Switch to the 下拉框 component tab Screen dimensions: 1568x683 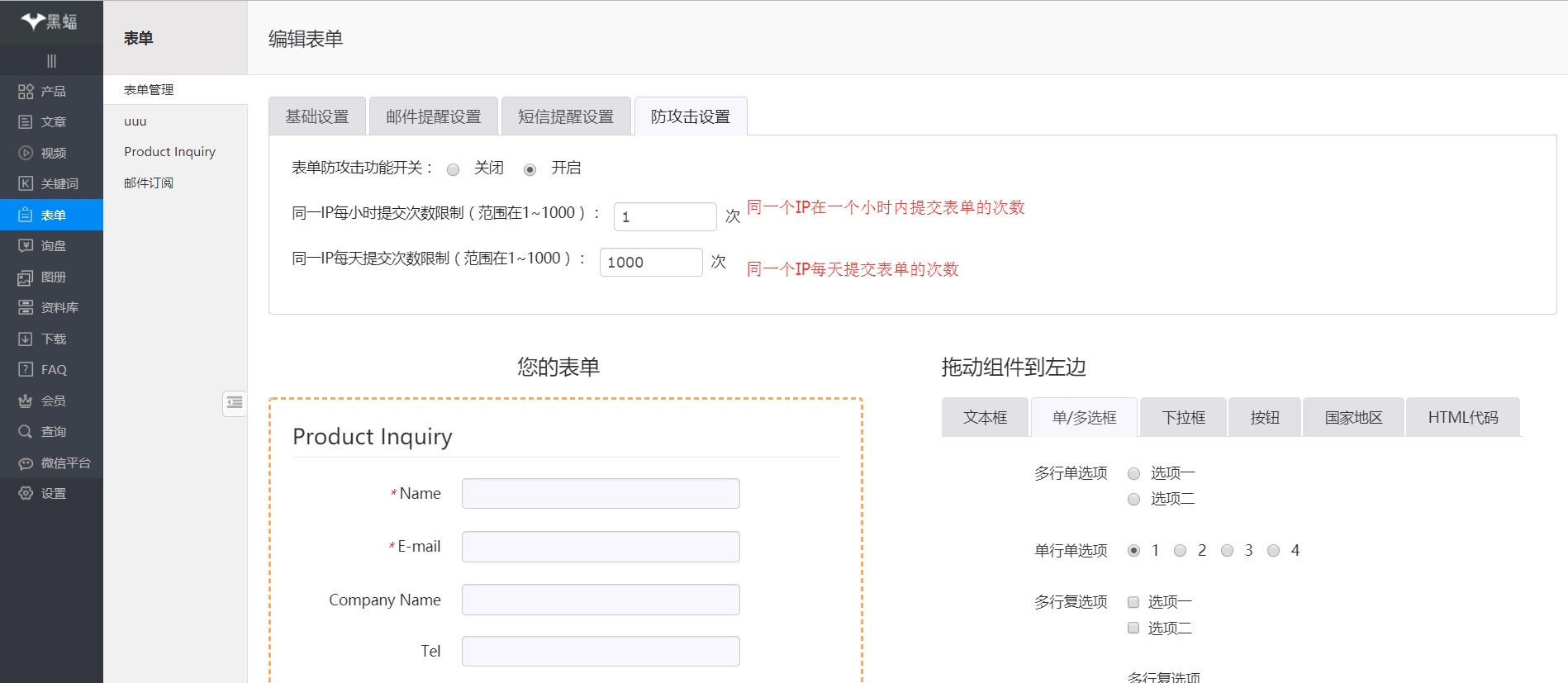click(1183, 417)
